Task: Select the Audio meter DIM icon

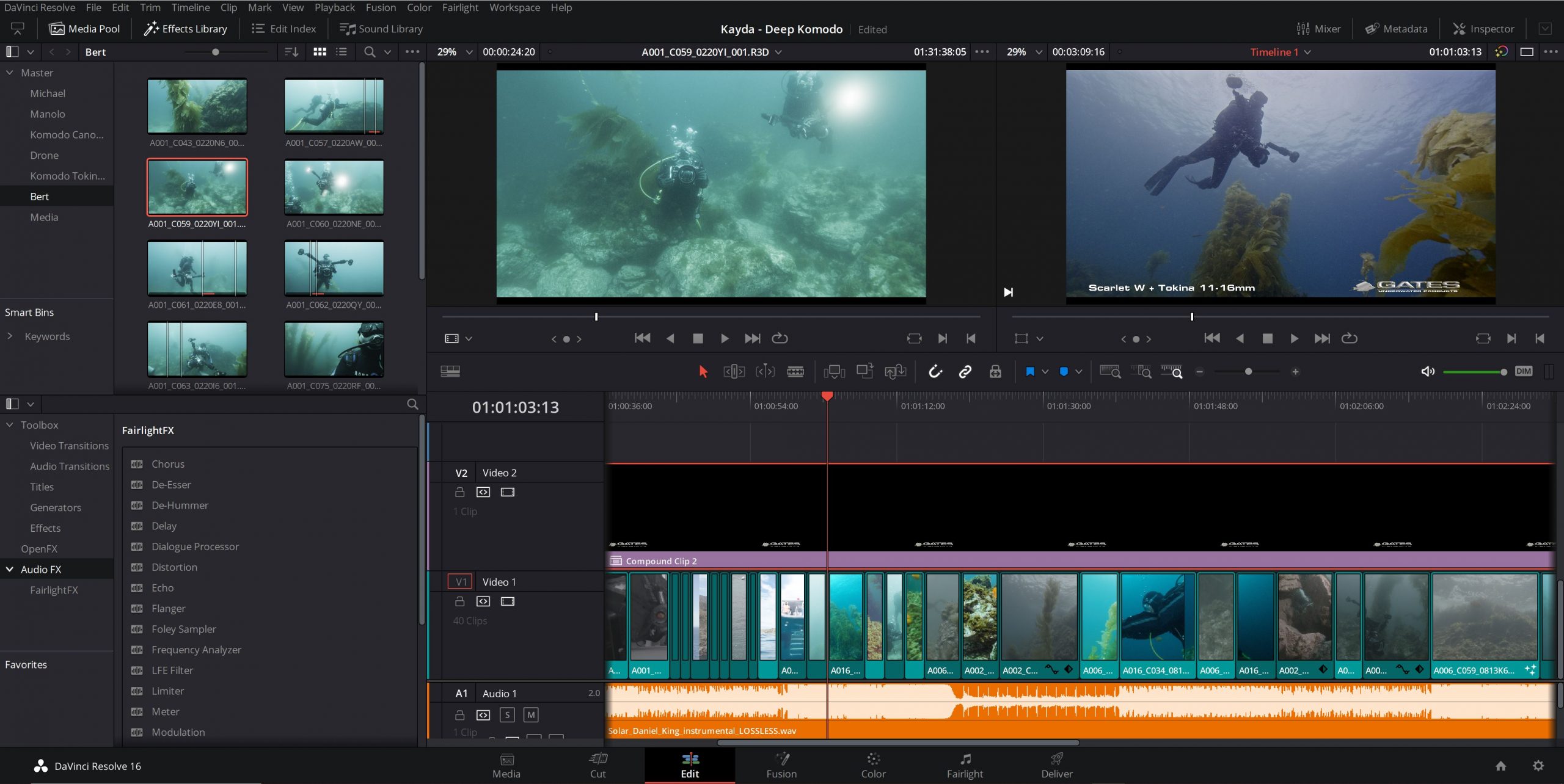Action: (x=1523, y=371)
